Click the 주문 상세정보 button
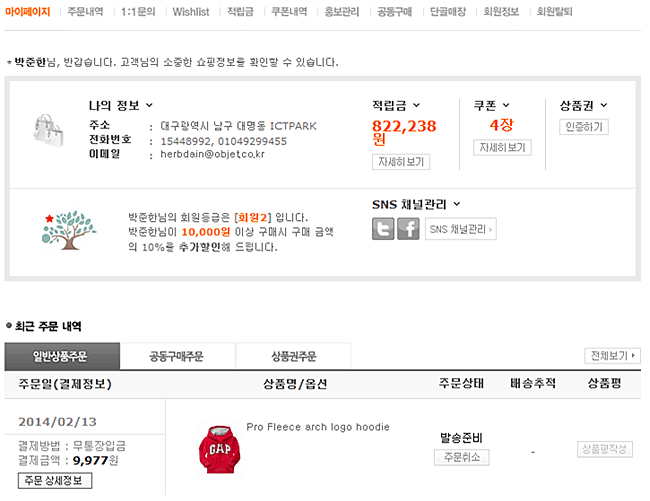This screenshot has width=650, height=501. (55, 481)
